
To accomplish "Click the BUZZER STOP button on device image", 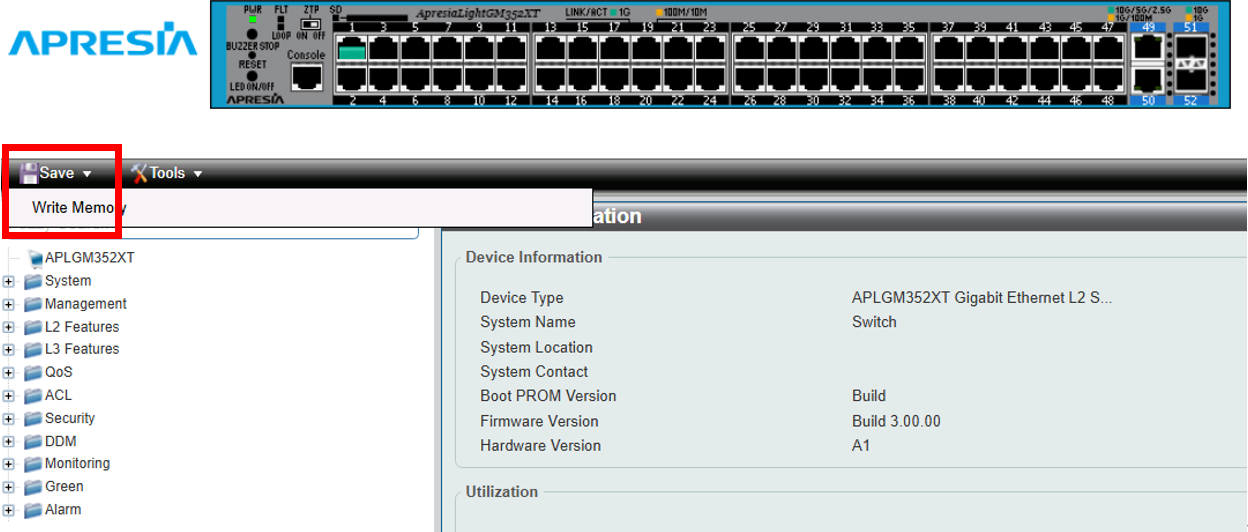I will 251,35.
